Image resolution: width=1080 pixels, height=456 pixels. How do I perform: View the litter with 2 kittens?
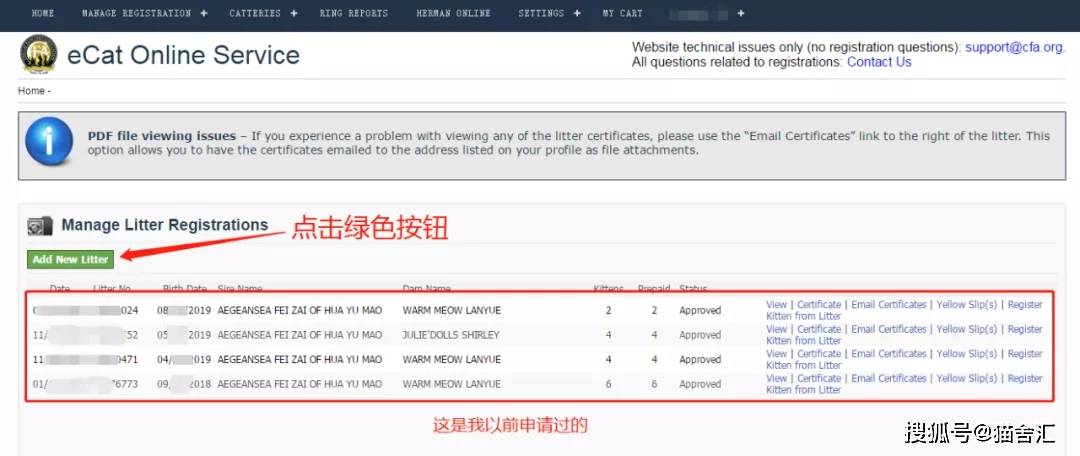776,304
